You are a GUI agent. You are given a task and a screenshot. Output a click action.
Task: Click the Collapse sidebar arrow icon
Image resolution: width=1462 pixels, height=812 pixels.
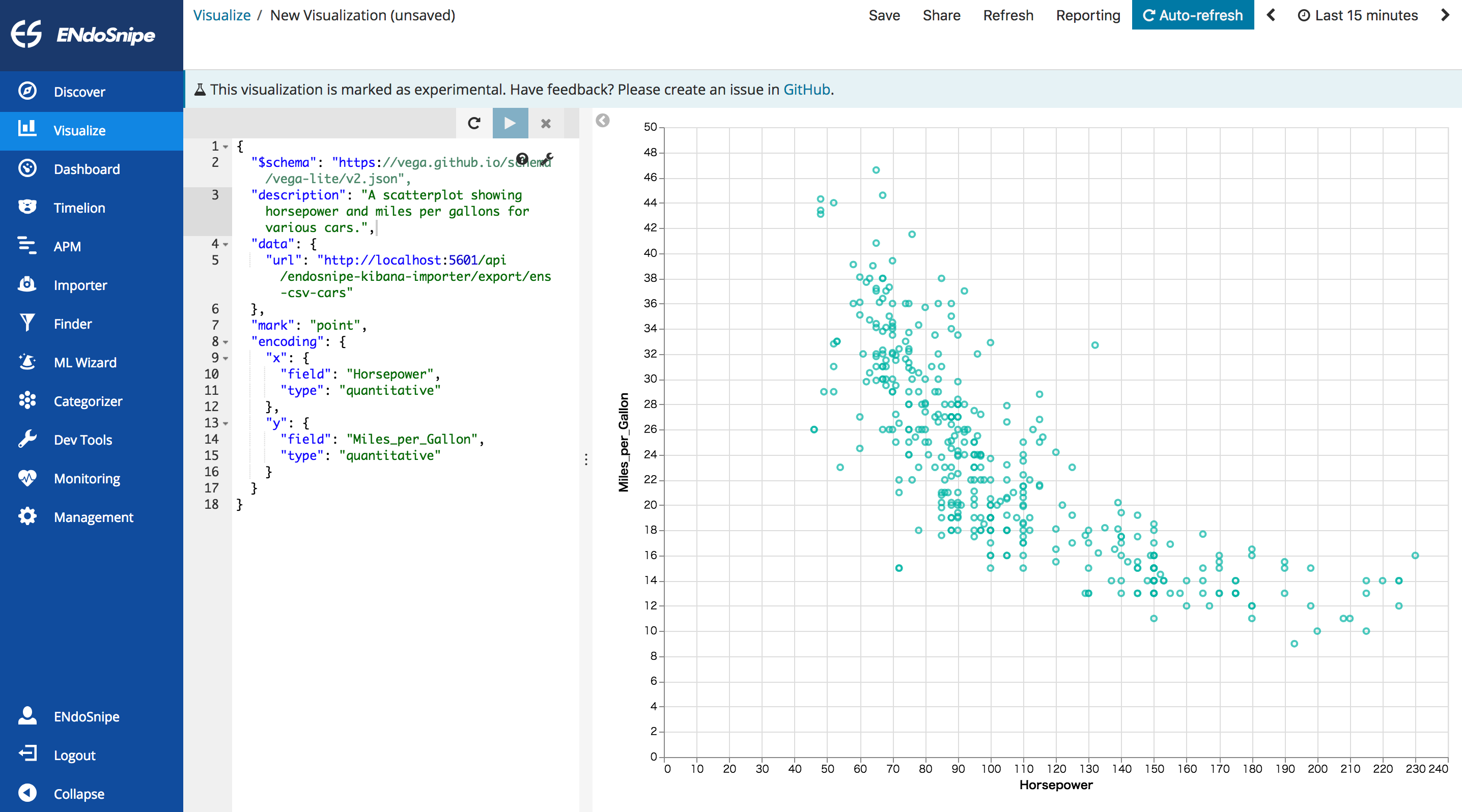click(x=27, y=793)
